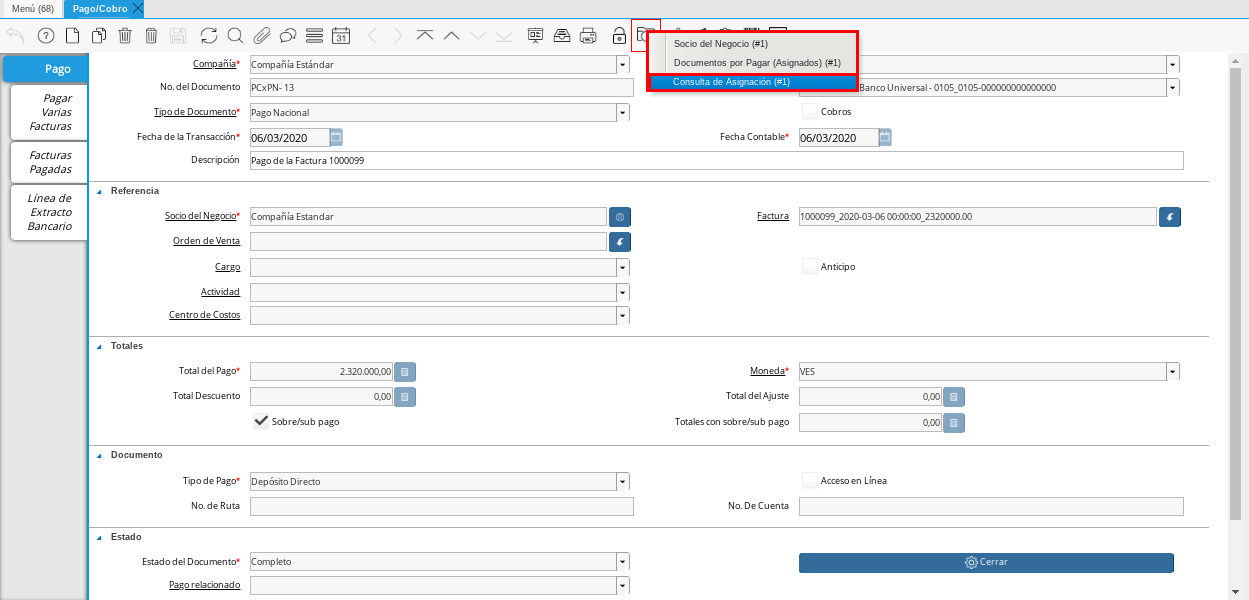Toggle grid view with the lines icon

pos(314,36)
